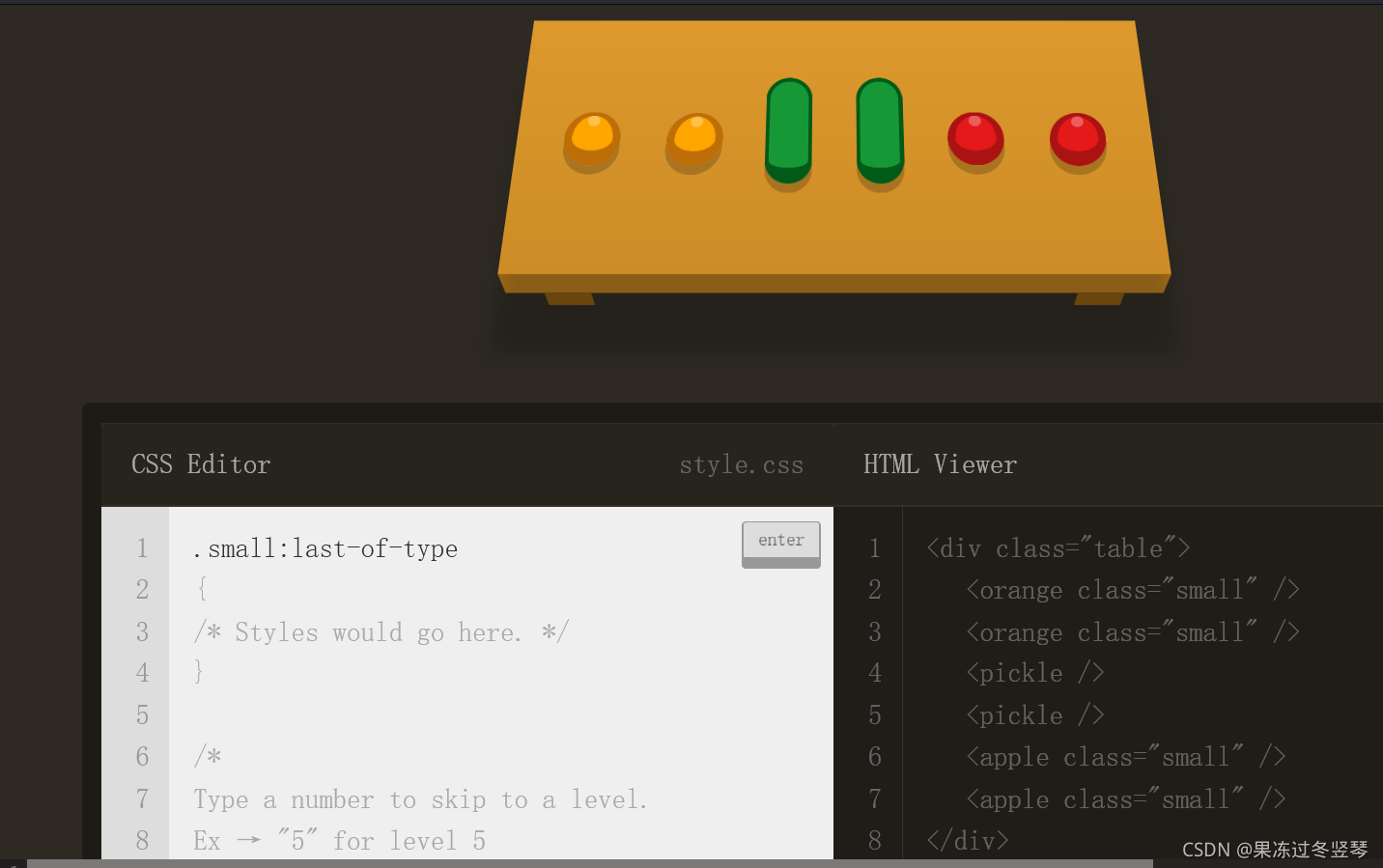
Task: Switch to the style.css tab
Action: pos(742,464)
